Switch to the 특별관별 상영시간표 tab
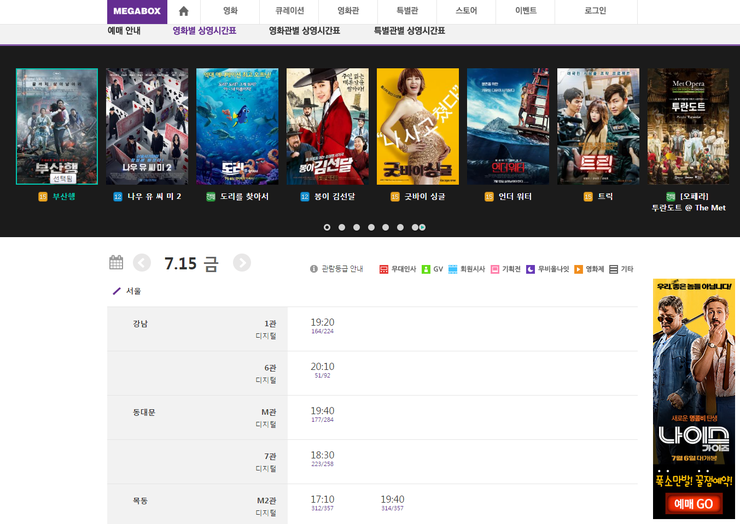 pyautogui.click(x=410, y=31)
